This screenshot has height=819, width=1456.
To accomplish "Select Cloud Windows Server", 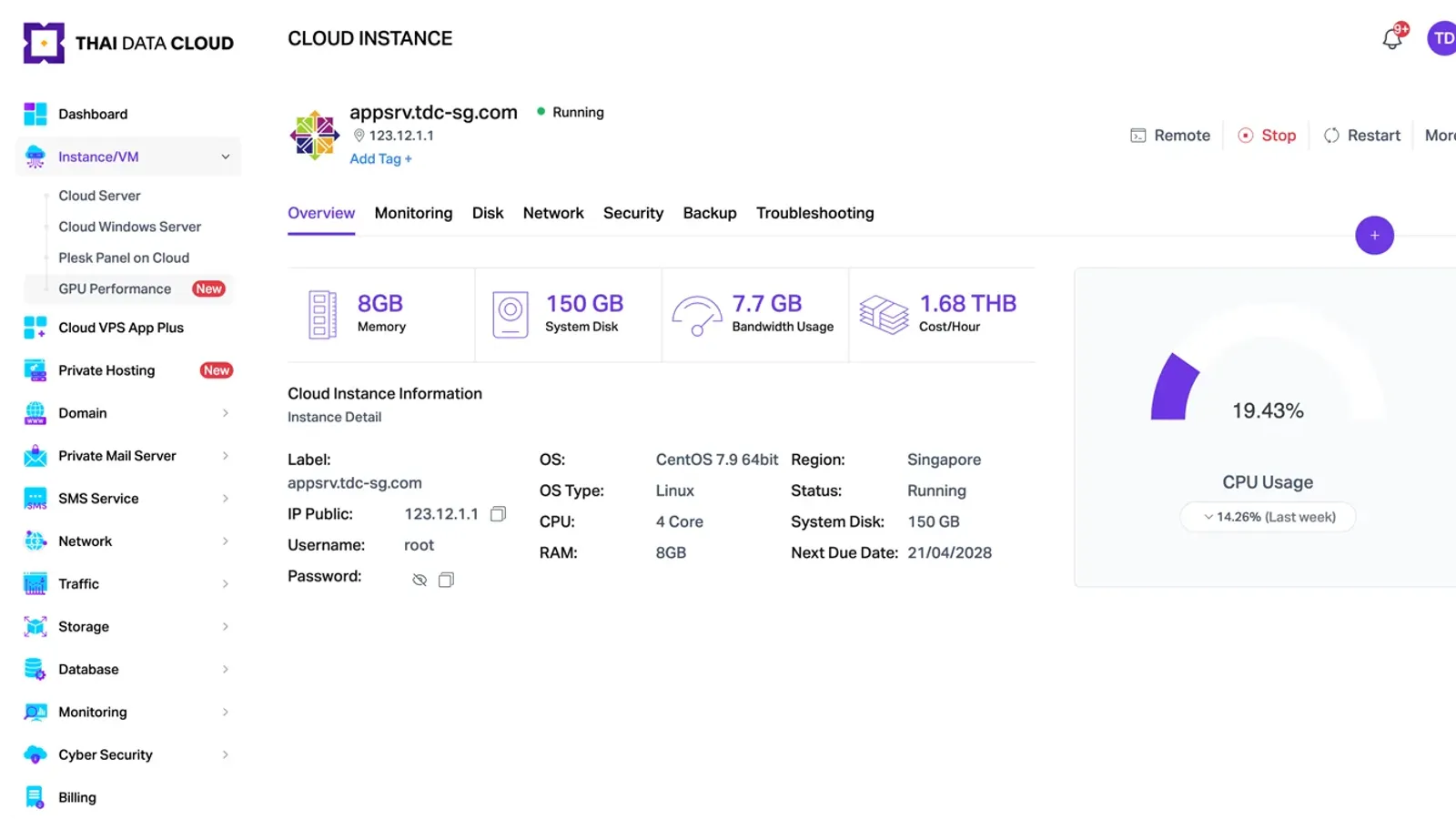I will (130, 227).
